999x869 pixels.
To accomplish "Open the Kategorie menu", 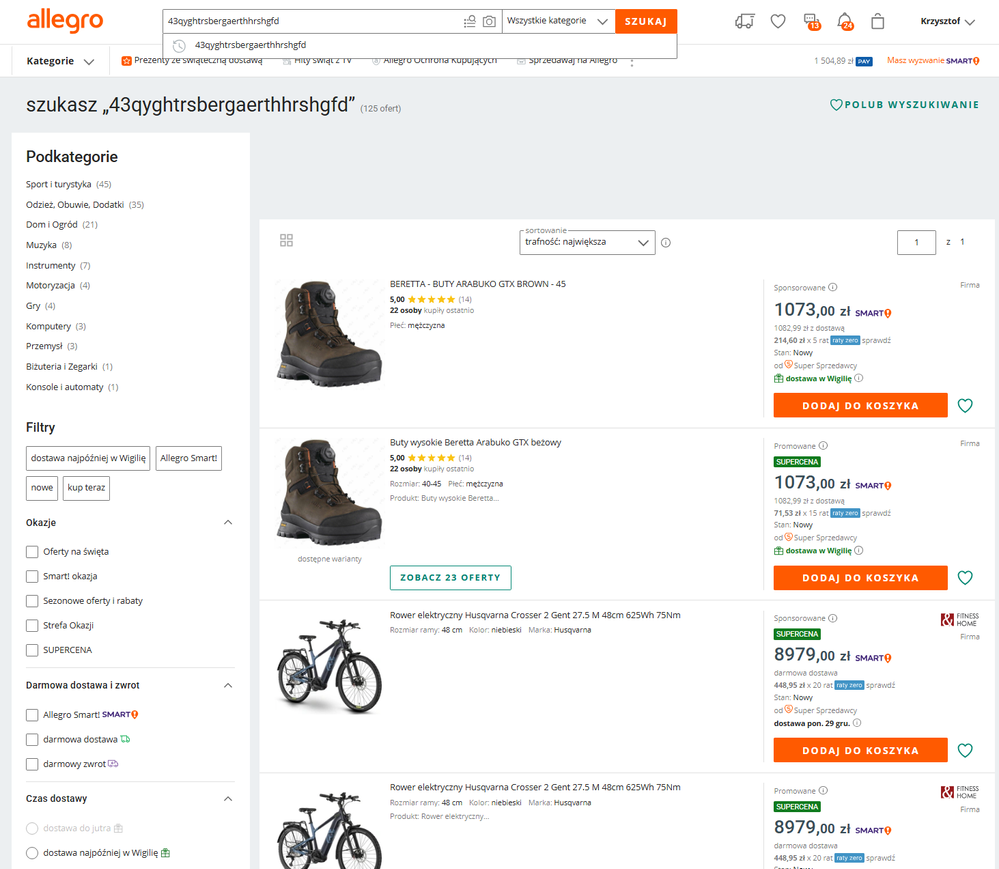I will 60,61.
